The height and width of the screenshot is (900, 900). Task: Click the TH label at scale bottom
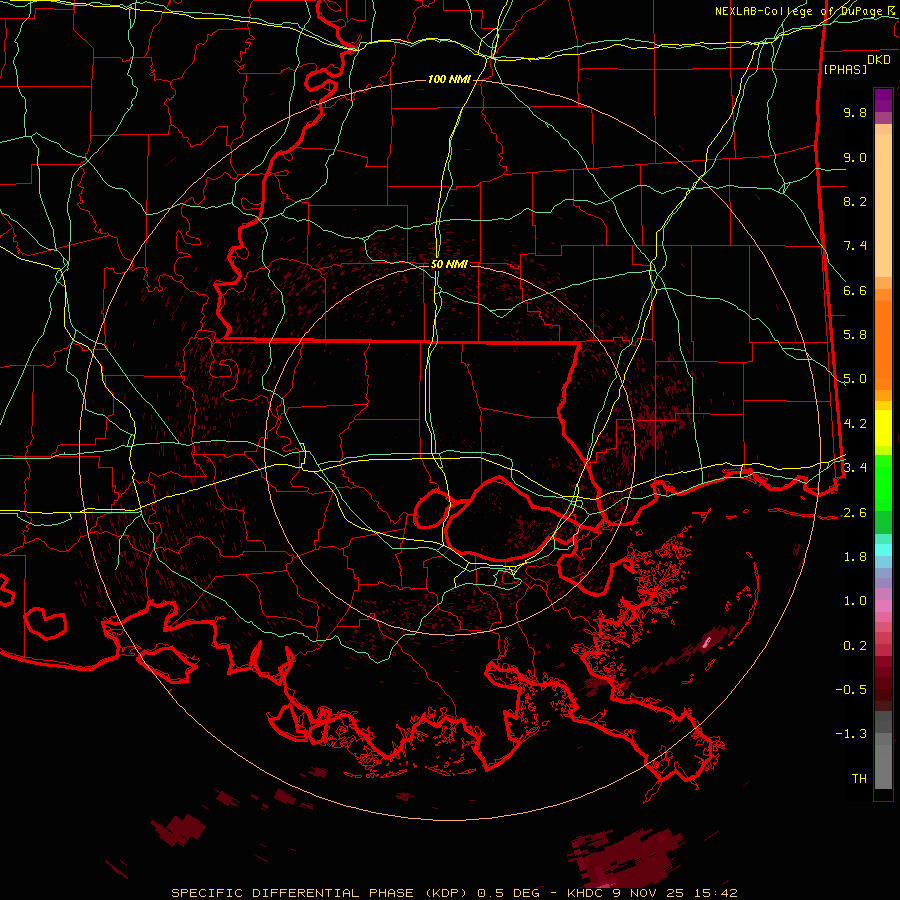pos(859,779)
